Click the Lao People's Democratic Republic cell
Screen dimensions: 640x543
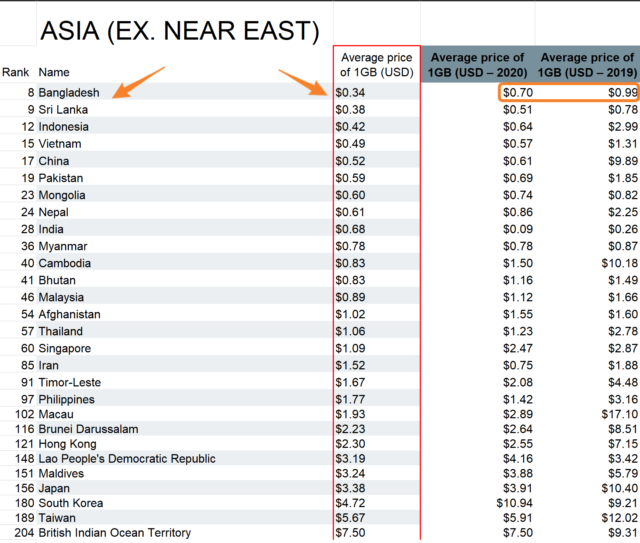pos(126,459)
